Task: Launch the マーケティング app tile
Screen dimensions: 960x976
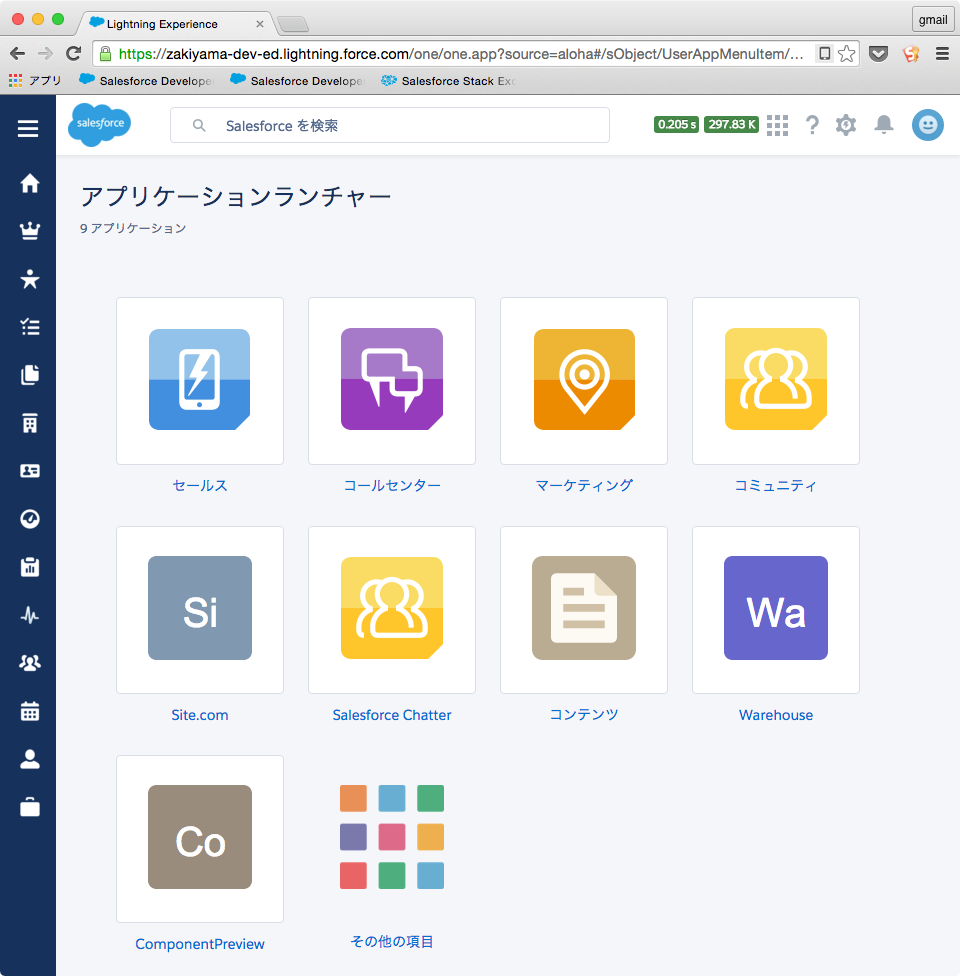Action: coord(584,380)
